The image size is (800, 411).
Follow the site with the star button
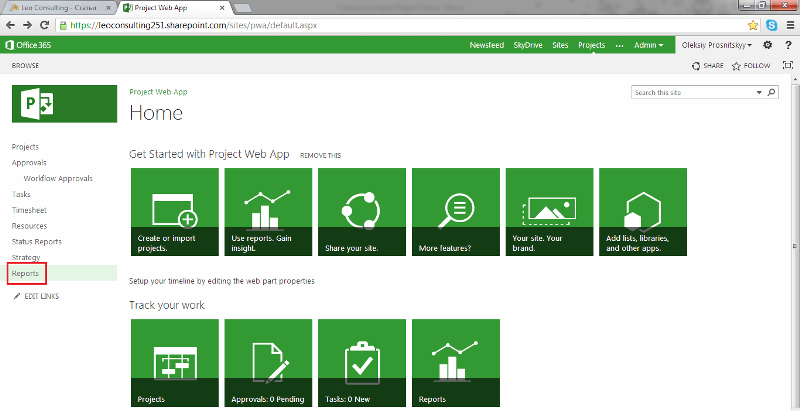pos(751,66)
